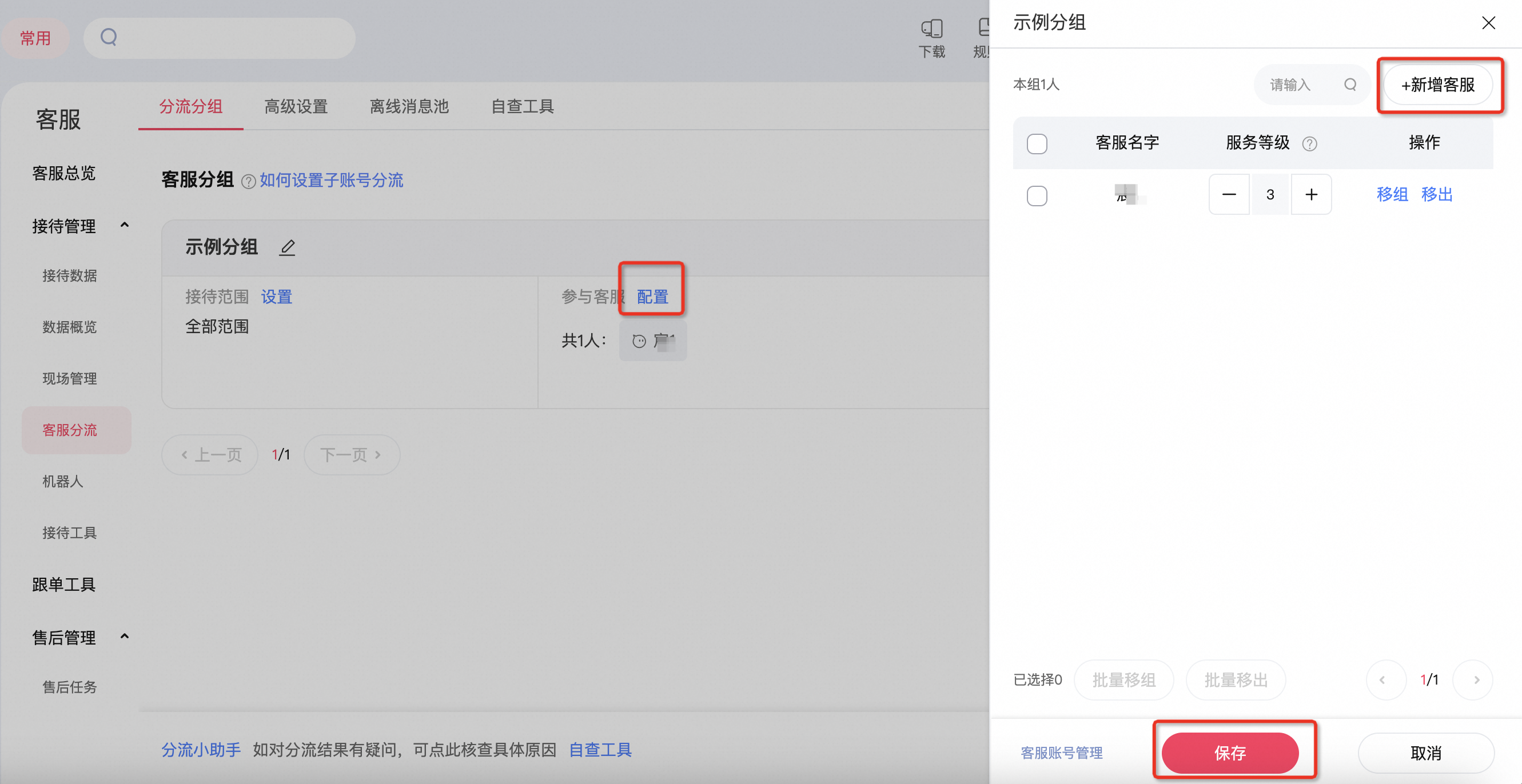Screen dimensions: 1522x784
Task: Decrease service level with minus button
Action: click(1229, 194)
